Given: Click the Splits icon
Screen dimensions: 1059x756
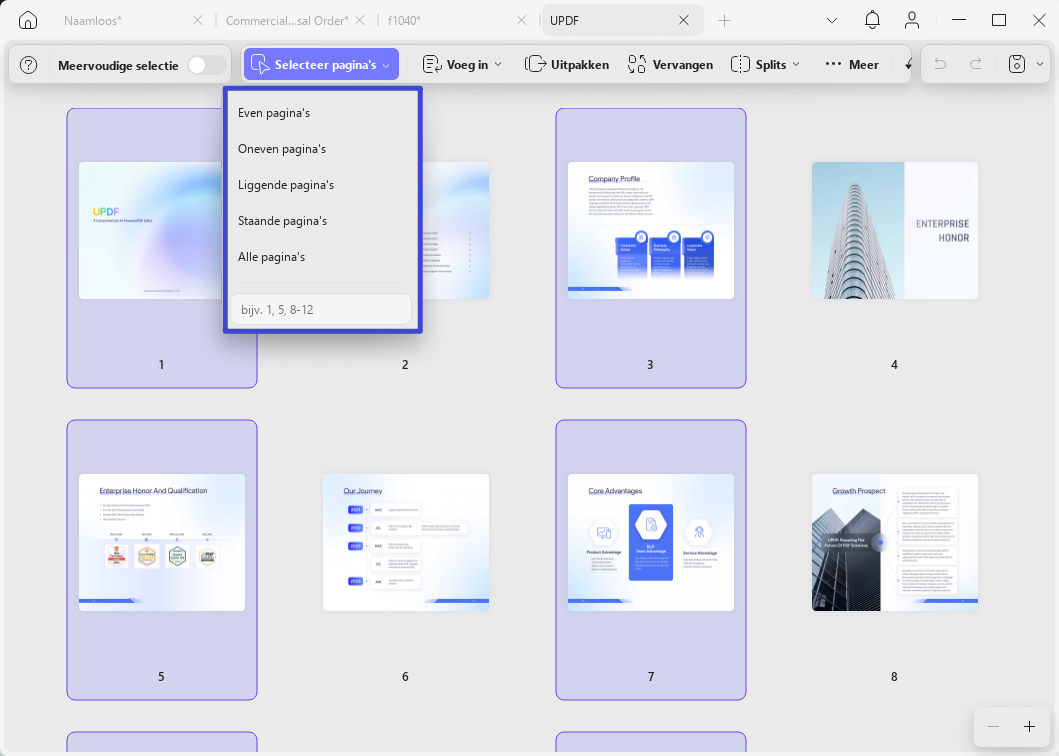Looking at the screenshot, I should click(740, 64).
